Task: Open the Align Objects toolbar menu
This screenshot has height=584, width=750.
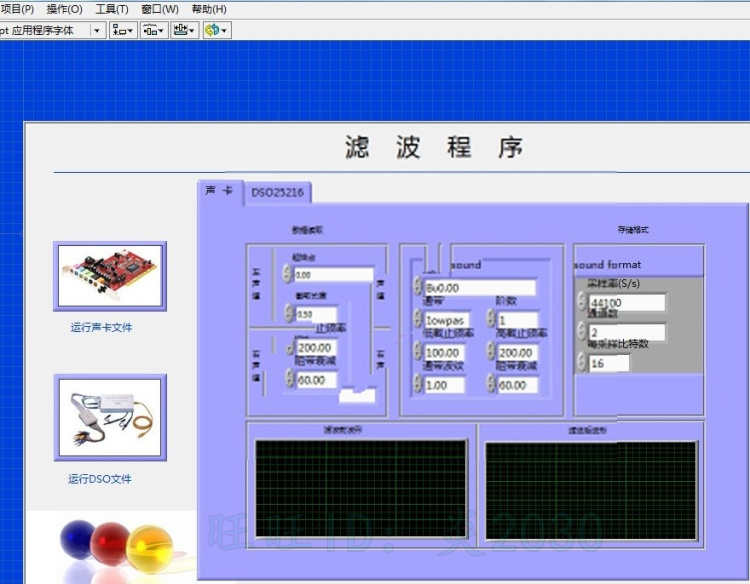Action: 123,31
